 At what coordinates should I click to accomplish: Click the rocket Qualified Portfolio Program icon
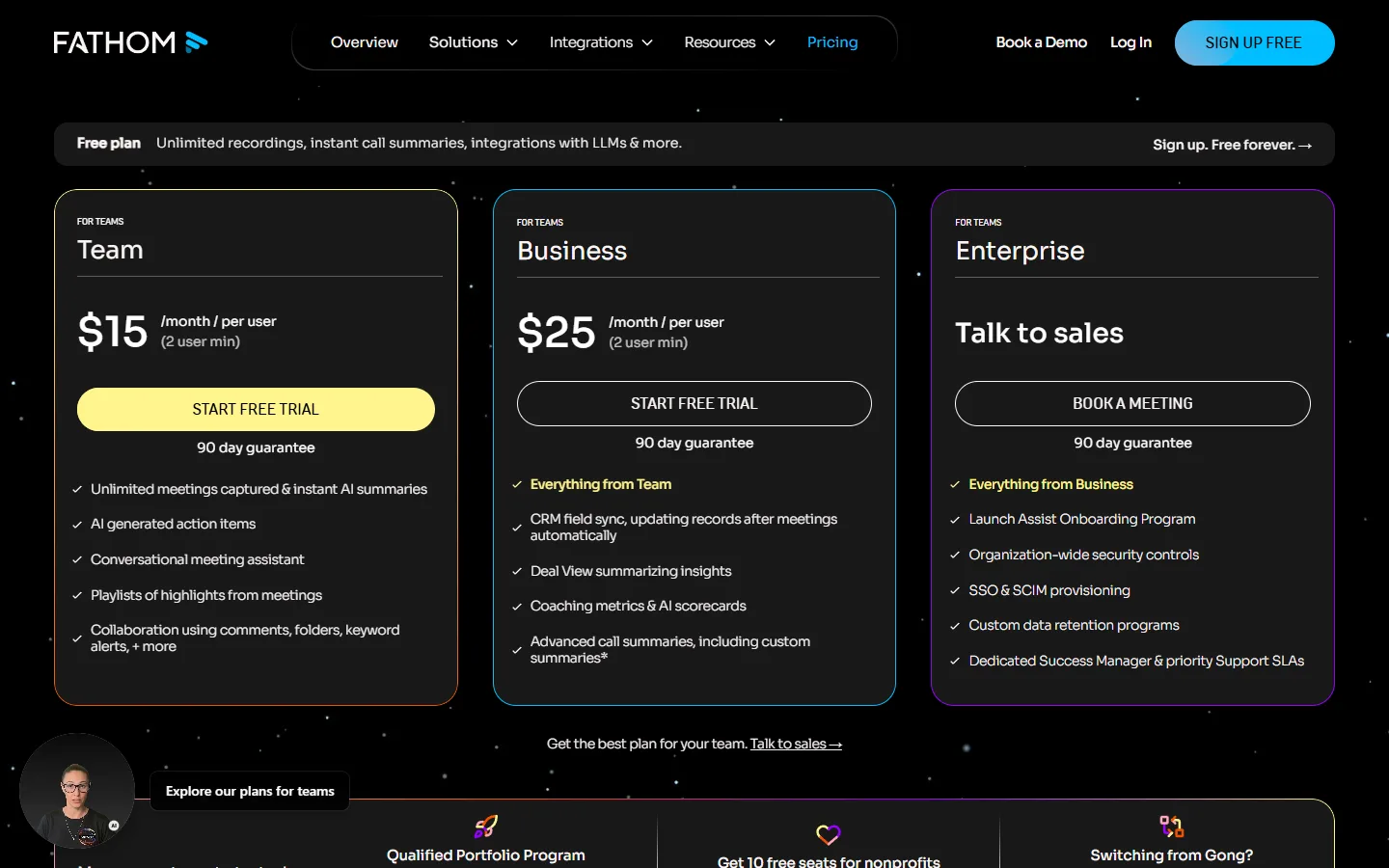(486, 827)
